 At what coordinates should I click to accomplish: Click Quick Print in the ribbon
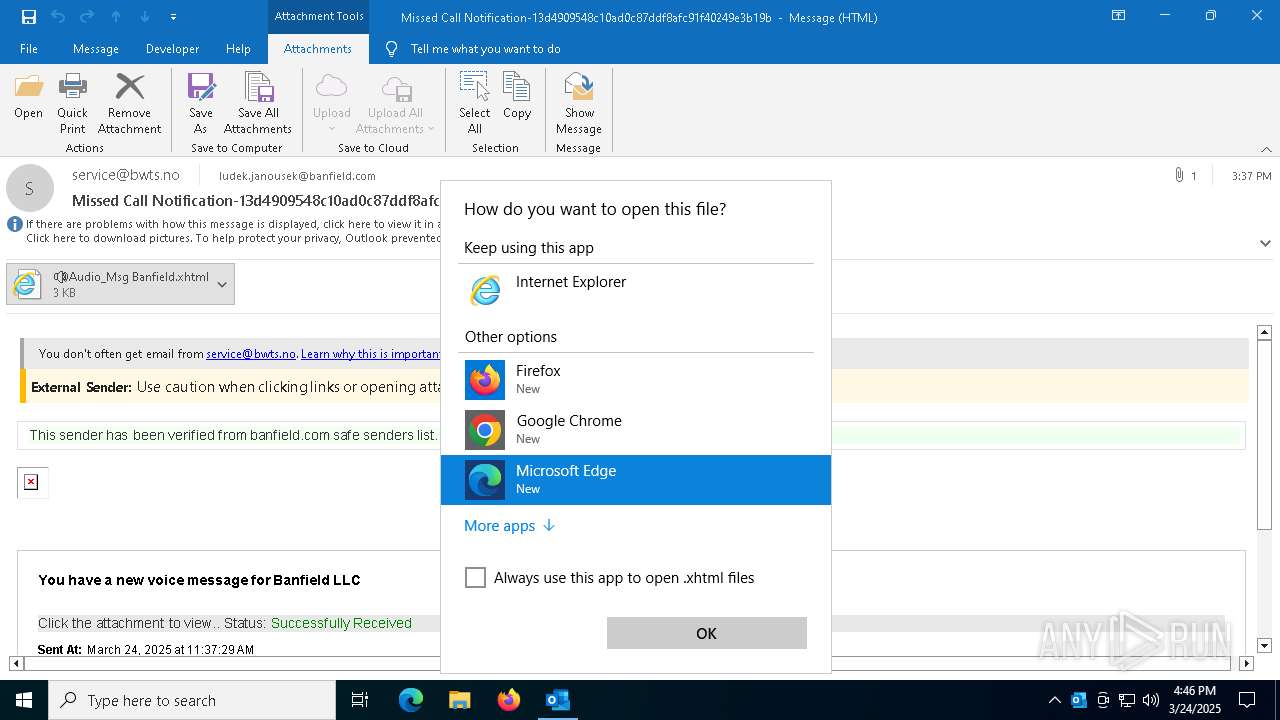tap(72, 104)
